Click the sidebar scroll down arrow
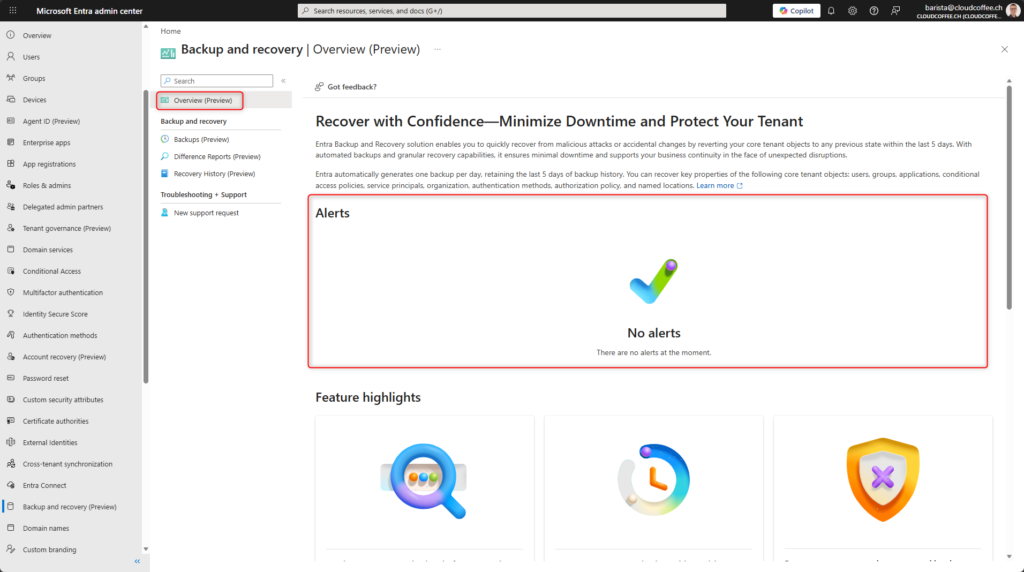This screenshot has height=572, width=1024. tap(146, 549)
